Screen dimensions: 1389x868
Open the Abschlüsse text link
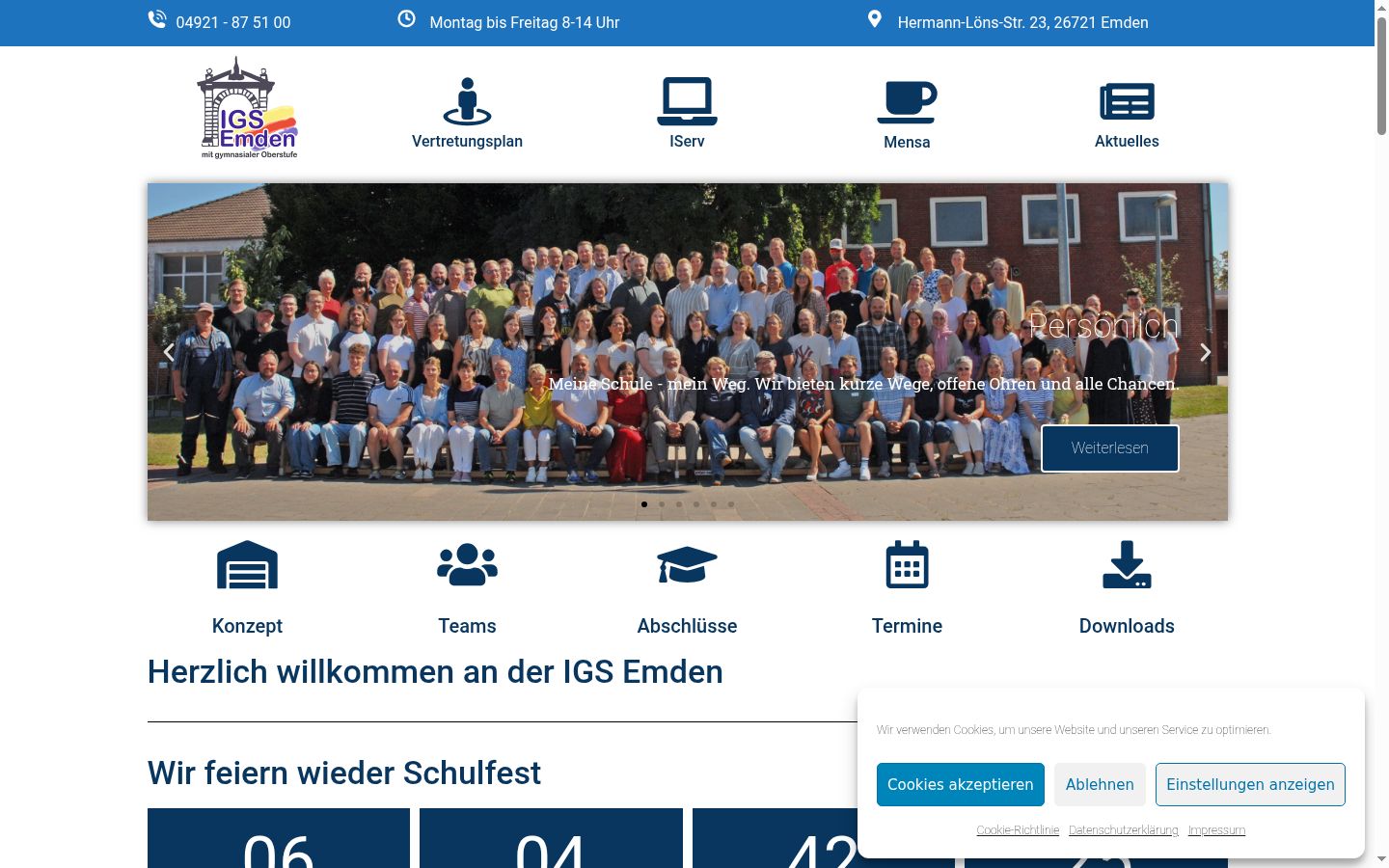pyautogui.click(x=687, y=626)
